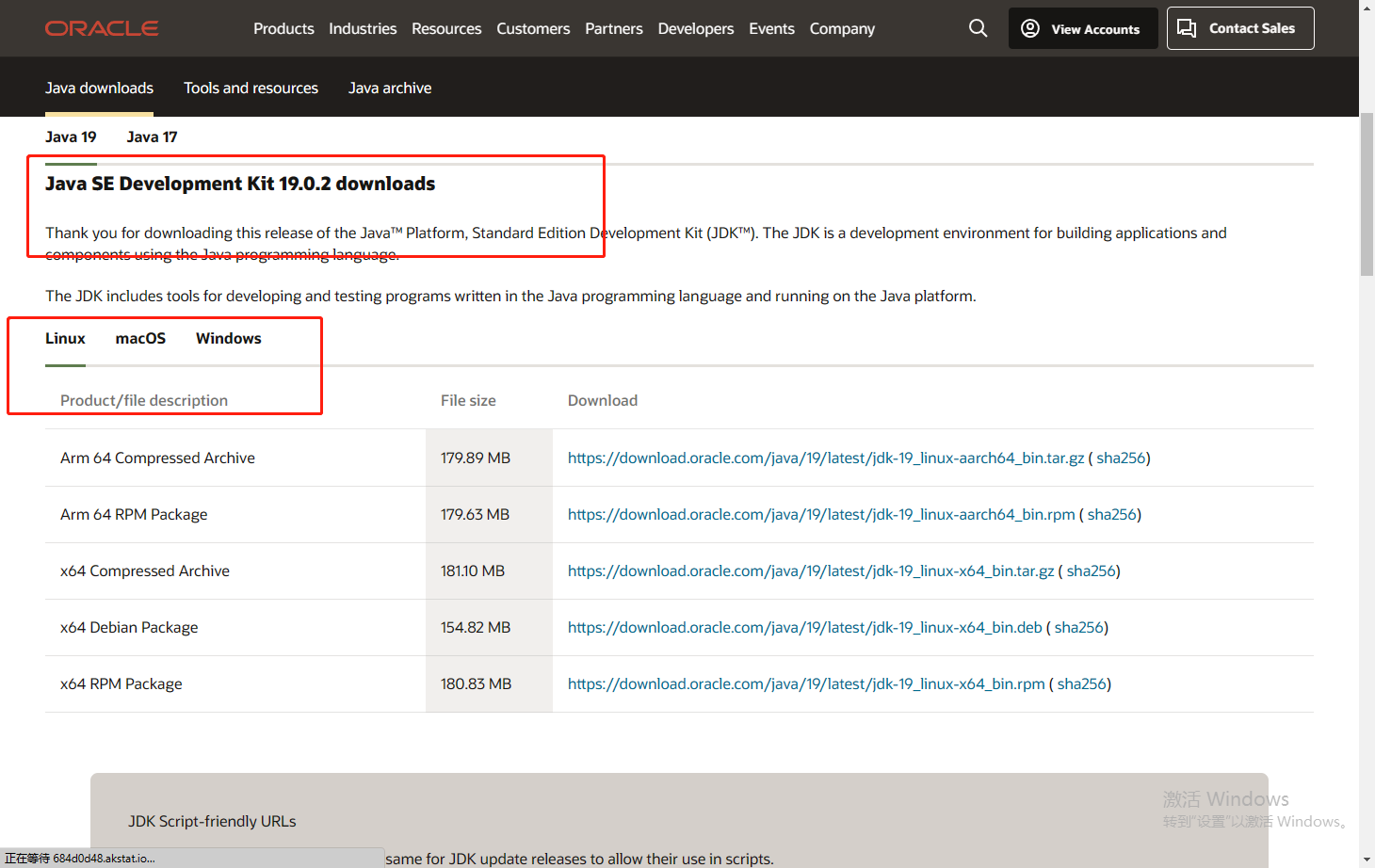Download jdk-19_linux-aarch64_bin.tar.gz link

826,458
